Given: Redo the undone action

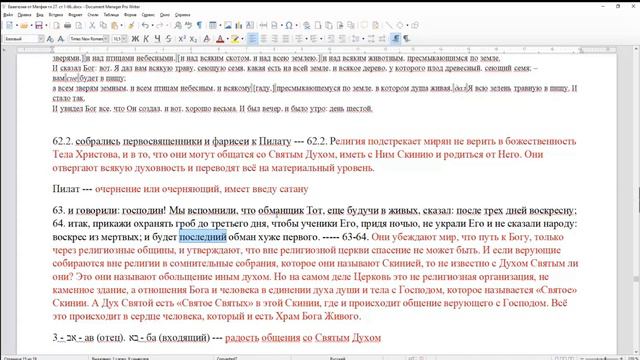Looking at the screenshot, I should coord(160,25).
